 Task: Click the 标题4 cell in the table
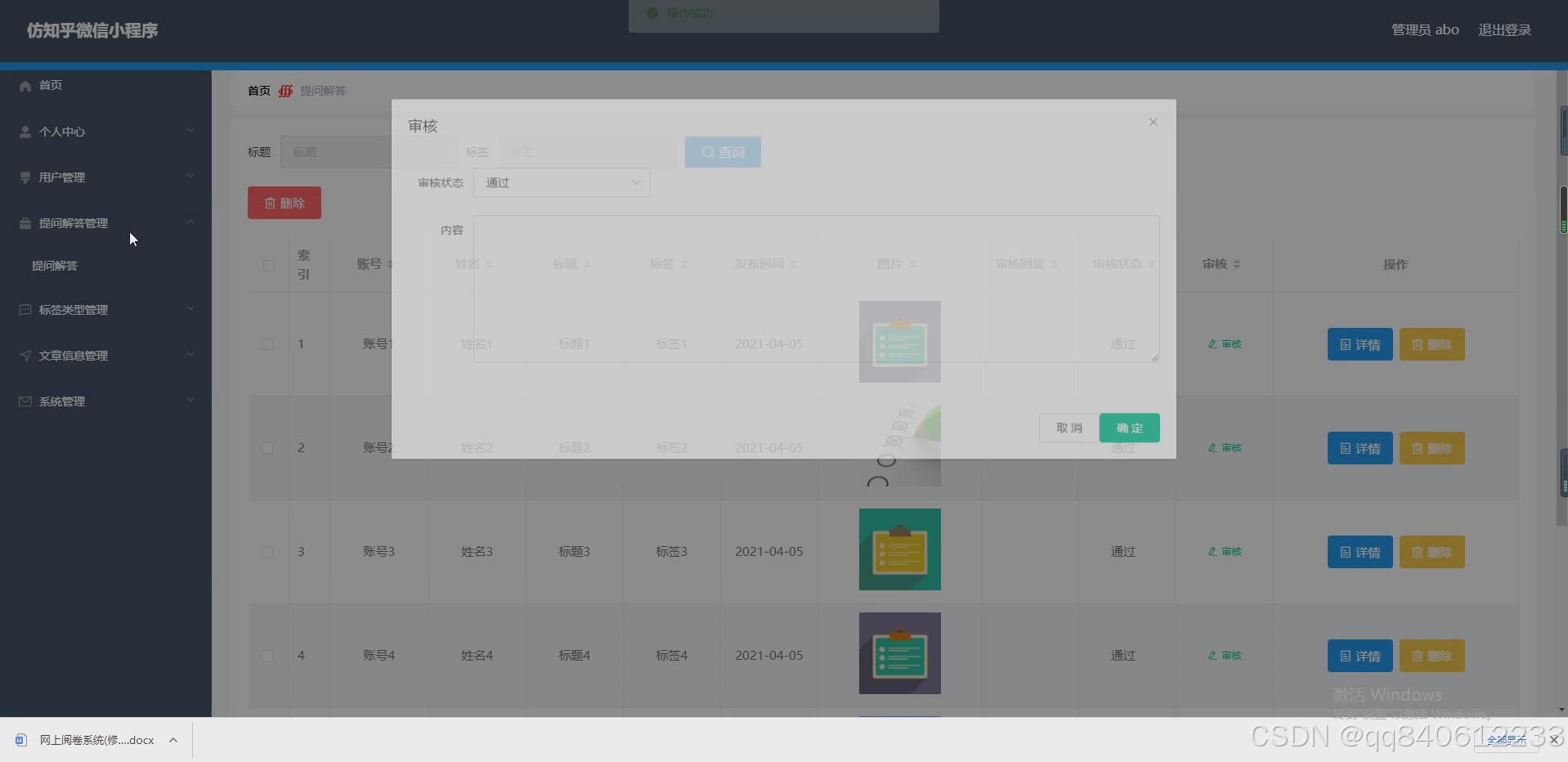(574, 656)
